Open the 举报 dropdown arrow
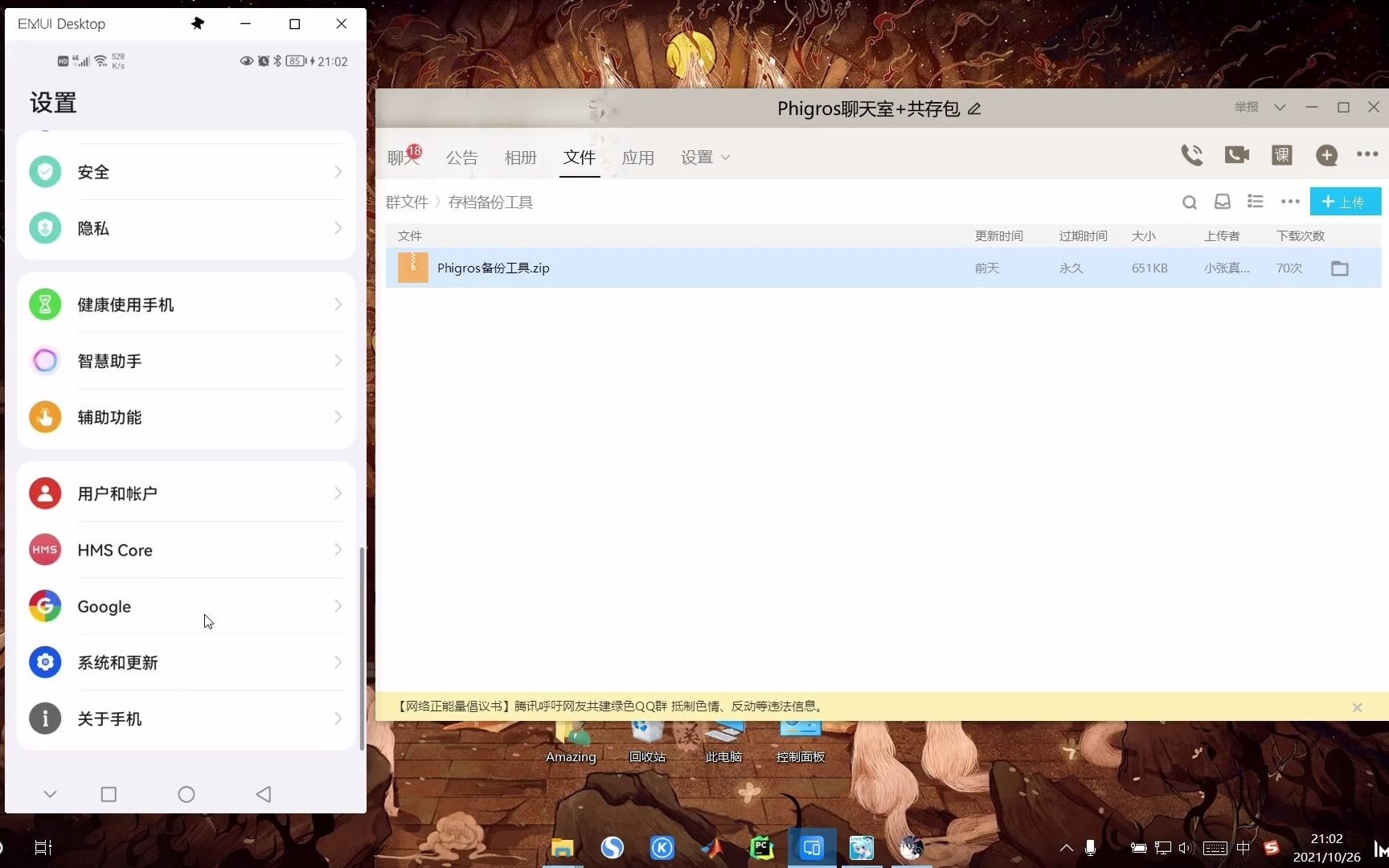The height and width of the screenshot is (868, 1389). pos(1280,107)
